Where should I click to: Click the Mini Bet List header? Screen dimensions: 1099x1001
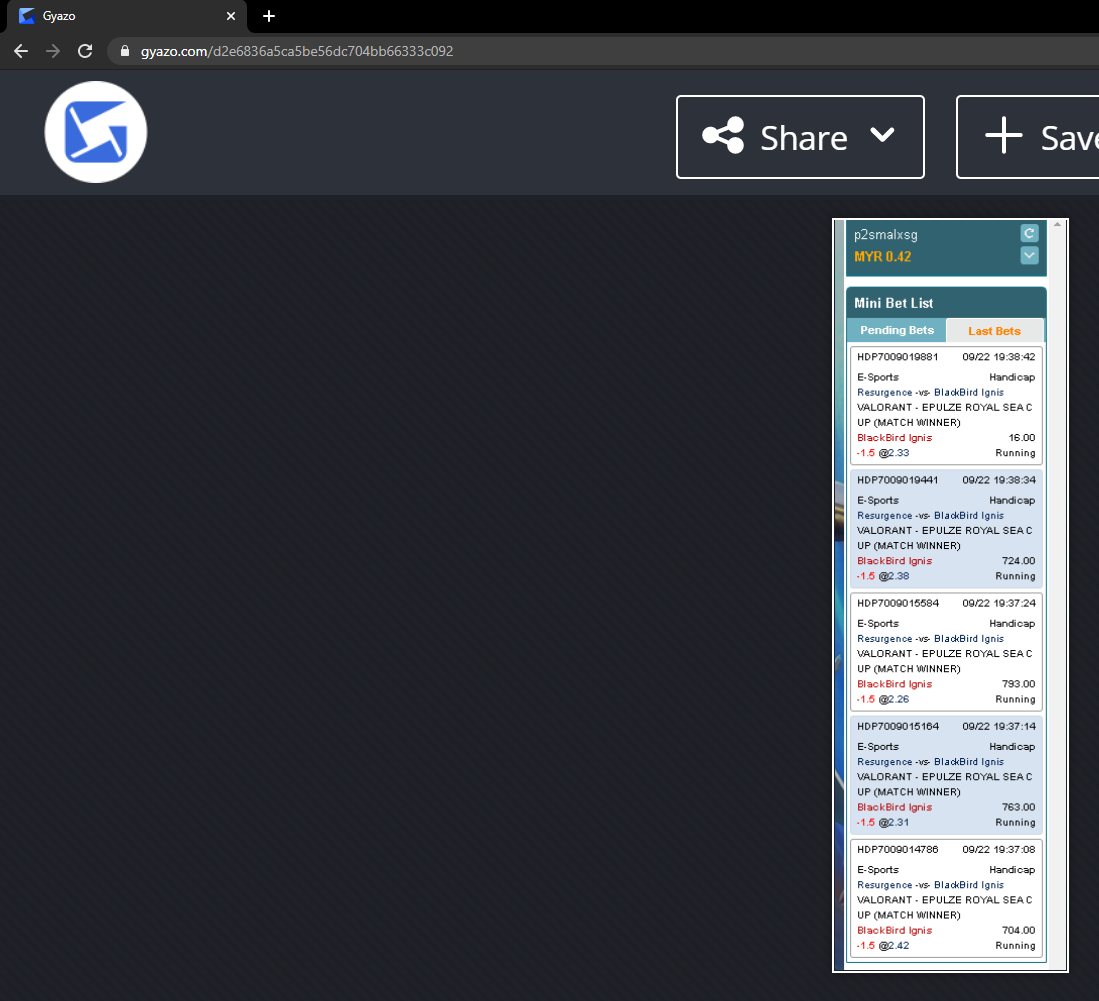[946, 303]
